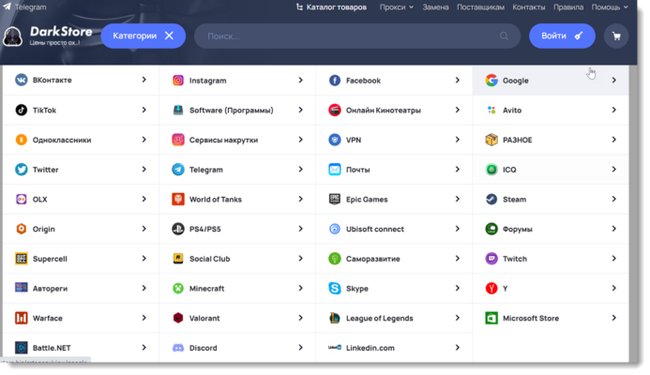Open the Контакты menu item
Image resolution: width=650 pixels, height=375 pixels.
529,7
